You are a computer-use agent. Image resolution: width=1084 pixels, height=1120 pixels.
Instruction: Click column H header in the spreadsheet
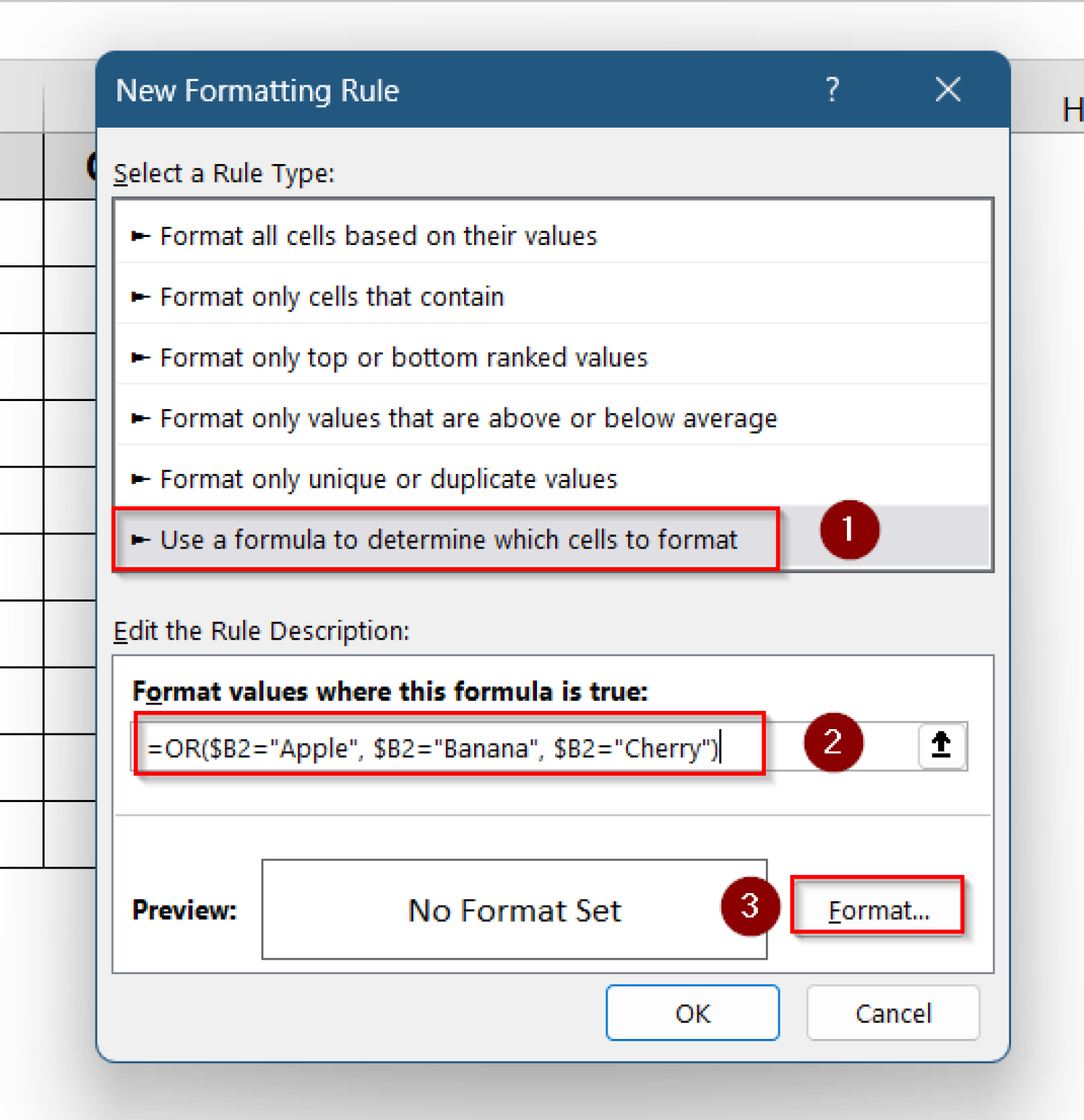click(x=1071, y=110)
